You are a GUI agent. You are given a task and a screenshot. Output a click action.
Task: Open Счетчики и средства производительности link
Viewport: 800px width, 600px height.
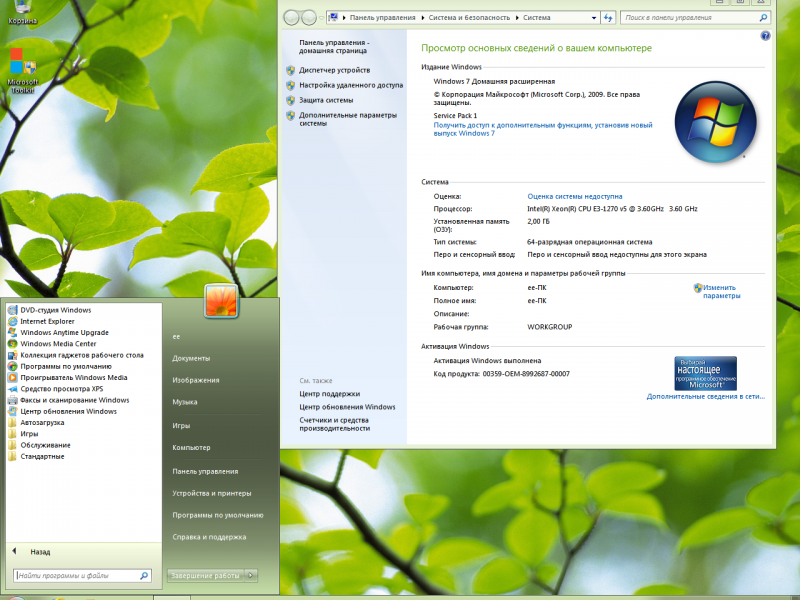335,424
